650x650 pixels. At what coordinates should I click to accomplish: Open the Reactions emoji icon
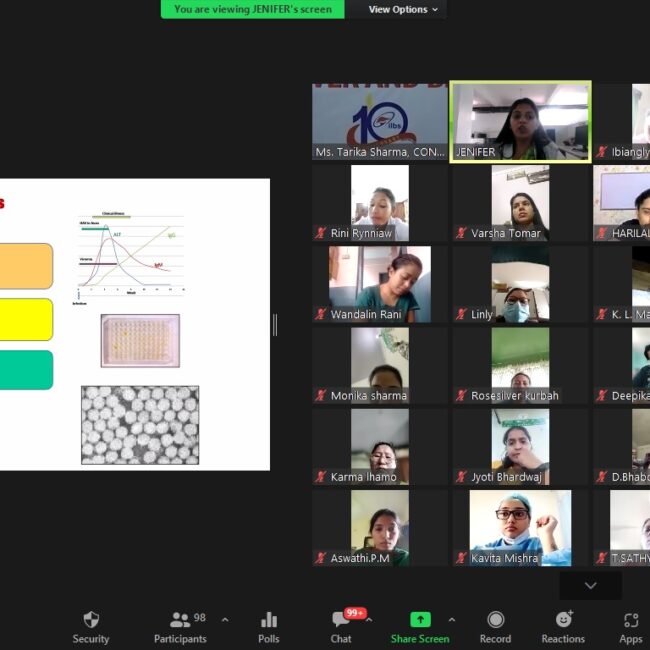click(x=563, y=620)
